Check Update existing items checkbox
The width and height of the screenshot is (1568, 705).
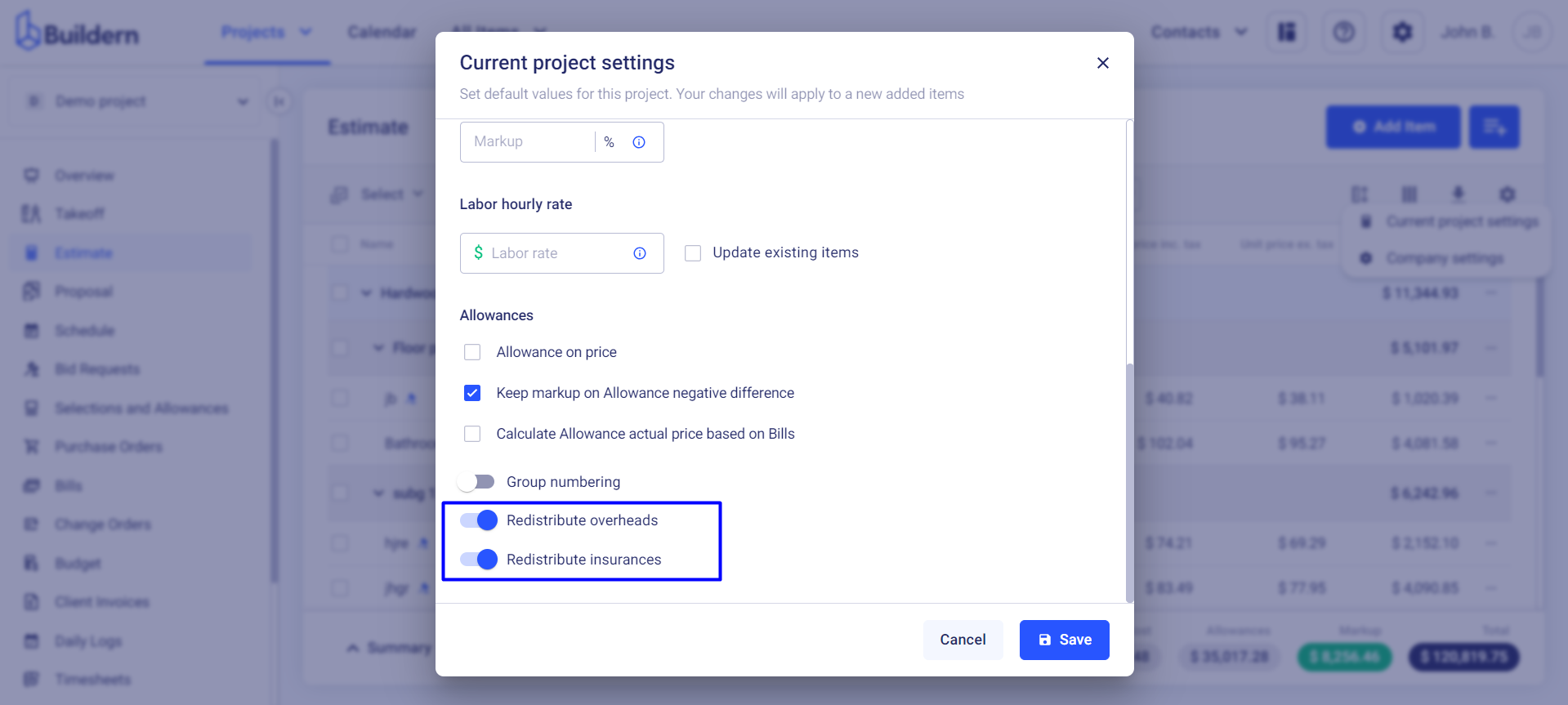(x=693, y=253)
